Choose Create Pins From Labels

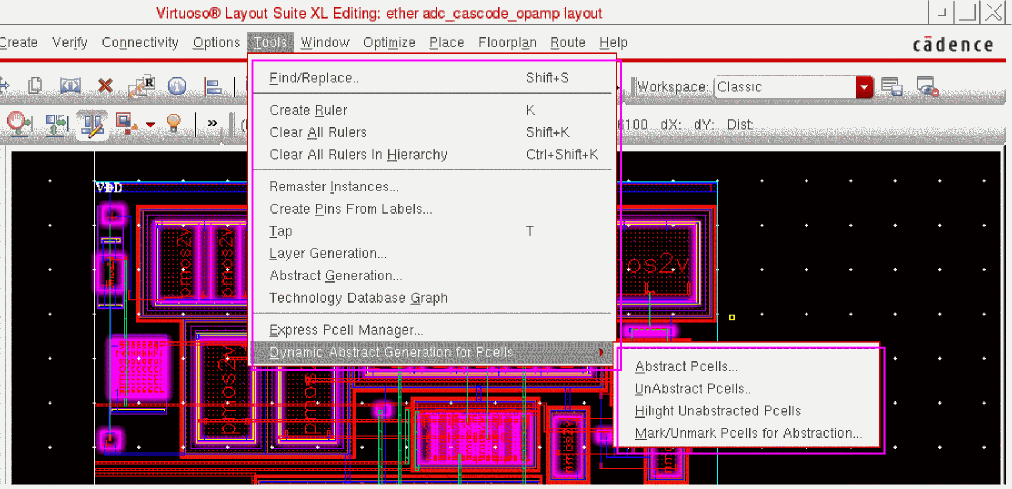[432, 209]
